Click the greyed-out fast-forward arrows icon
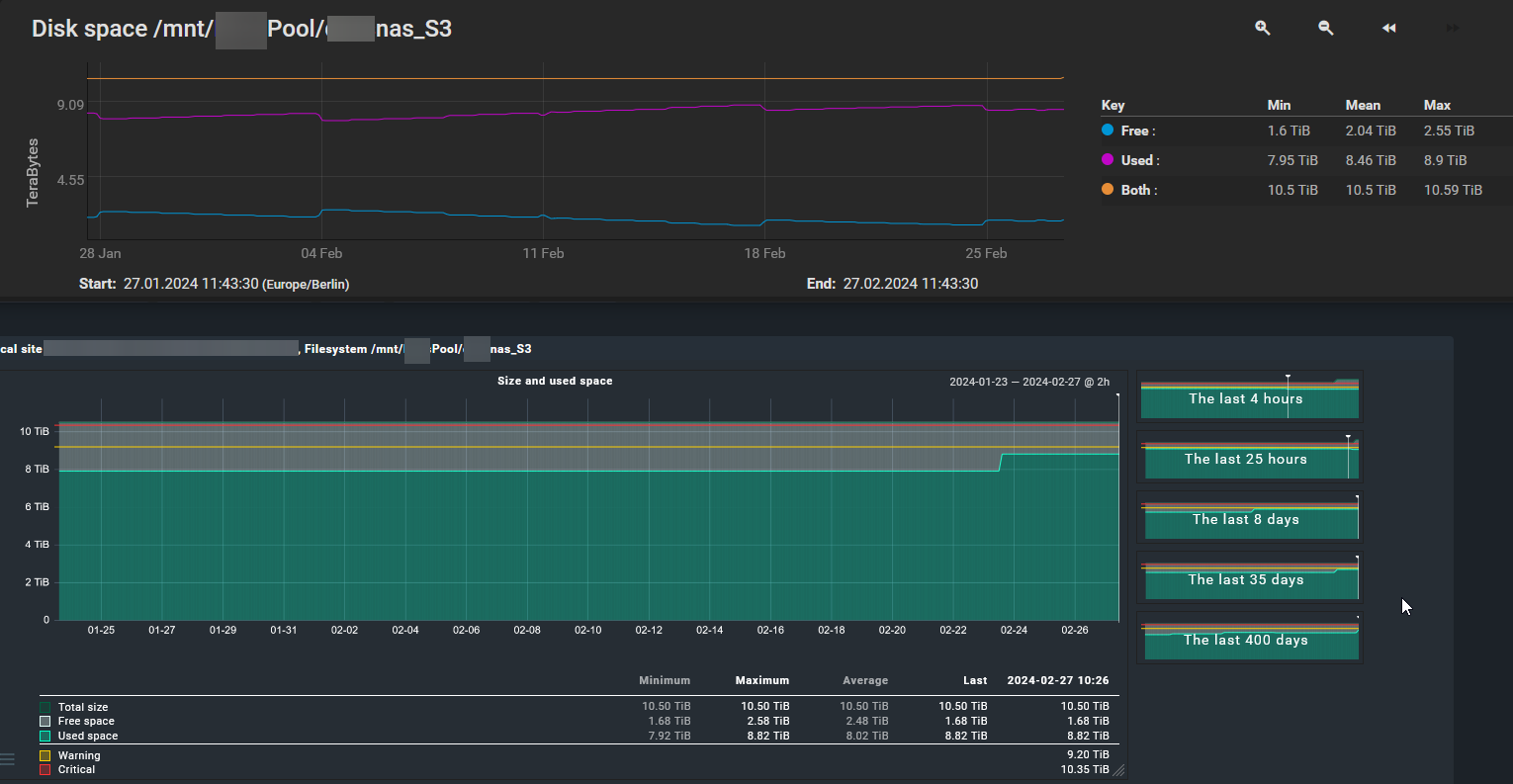Viewport: 1513px width, 784px height. point(1452,29)
